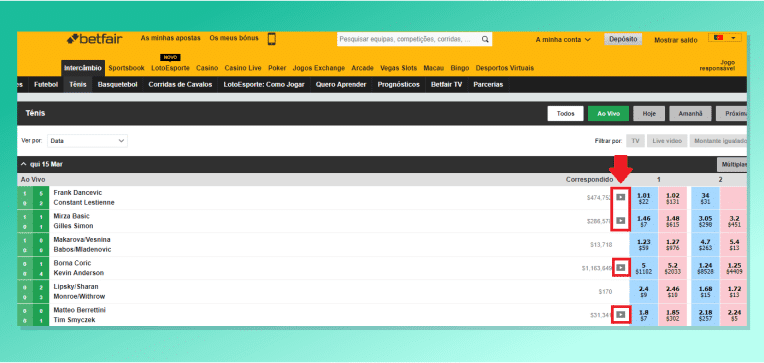The height and width of the screenshot is (363, 764).
Task: Back Basic at 1.46 odds
Action: 644,221
